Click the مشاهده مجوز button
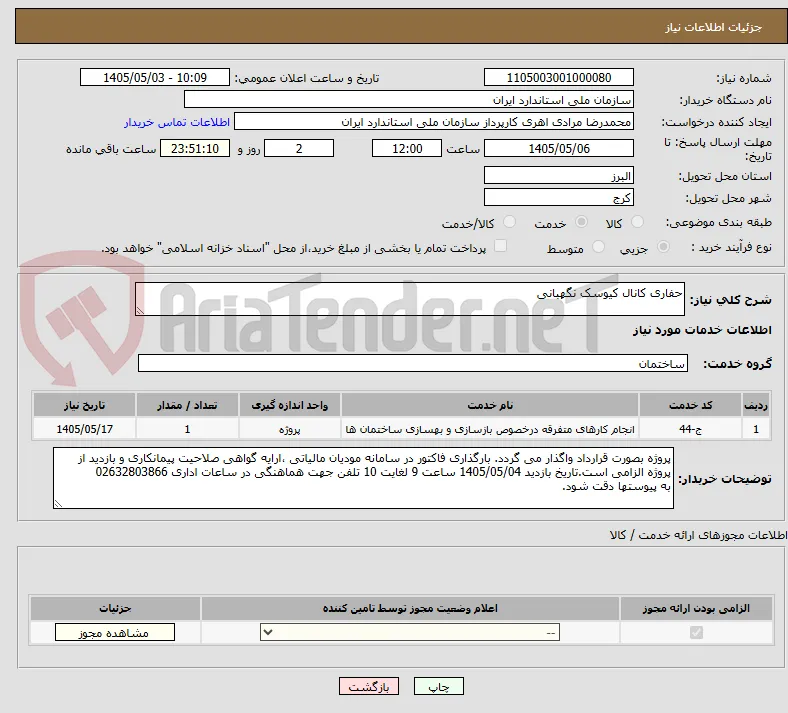 coord(115,632)
